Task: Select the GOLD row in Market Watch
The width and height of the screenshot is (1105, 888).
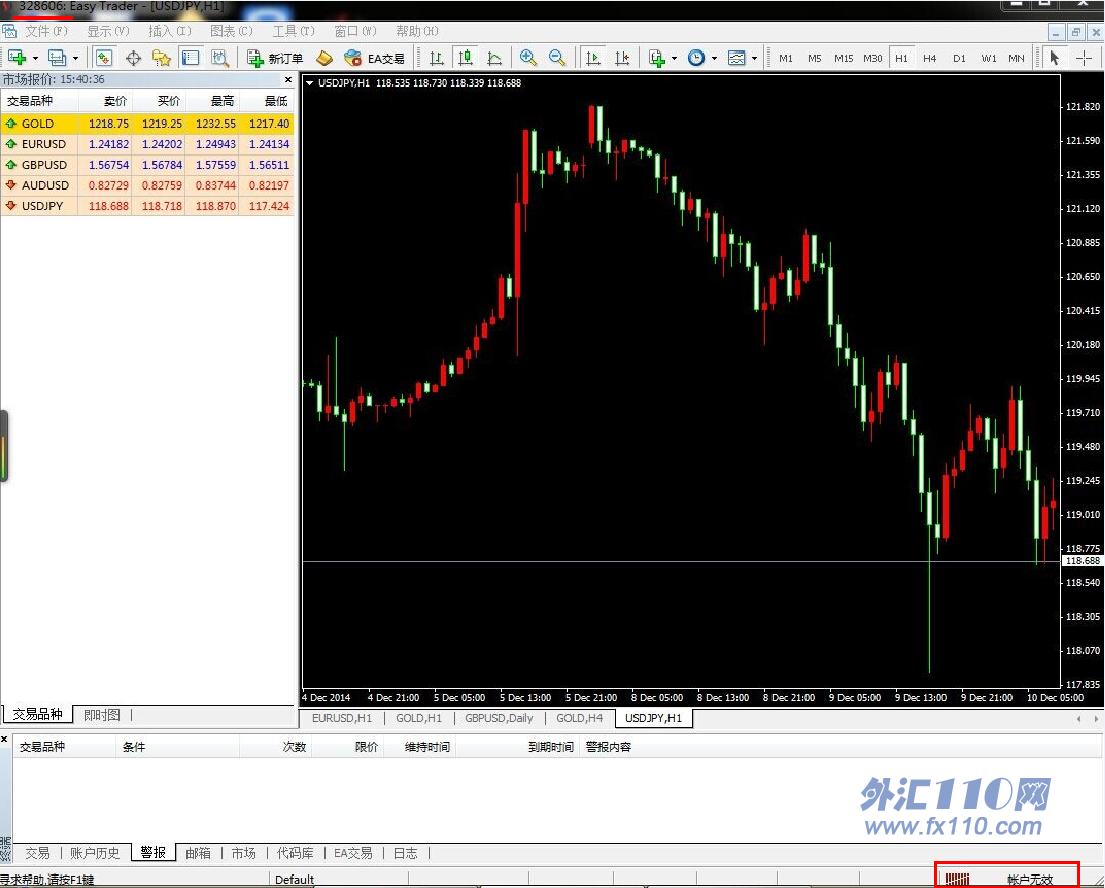Action: coord(148,124)
